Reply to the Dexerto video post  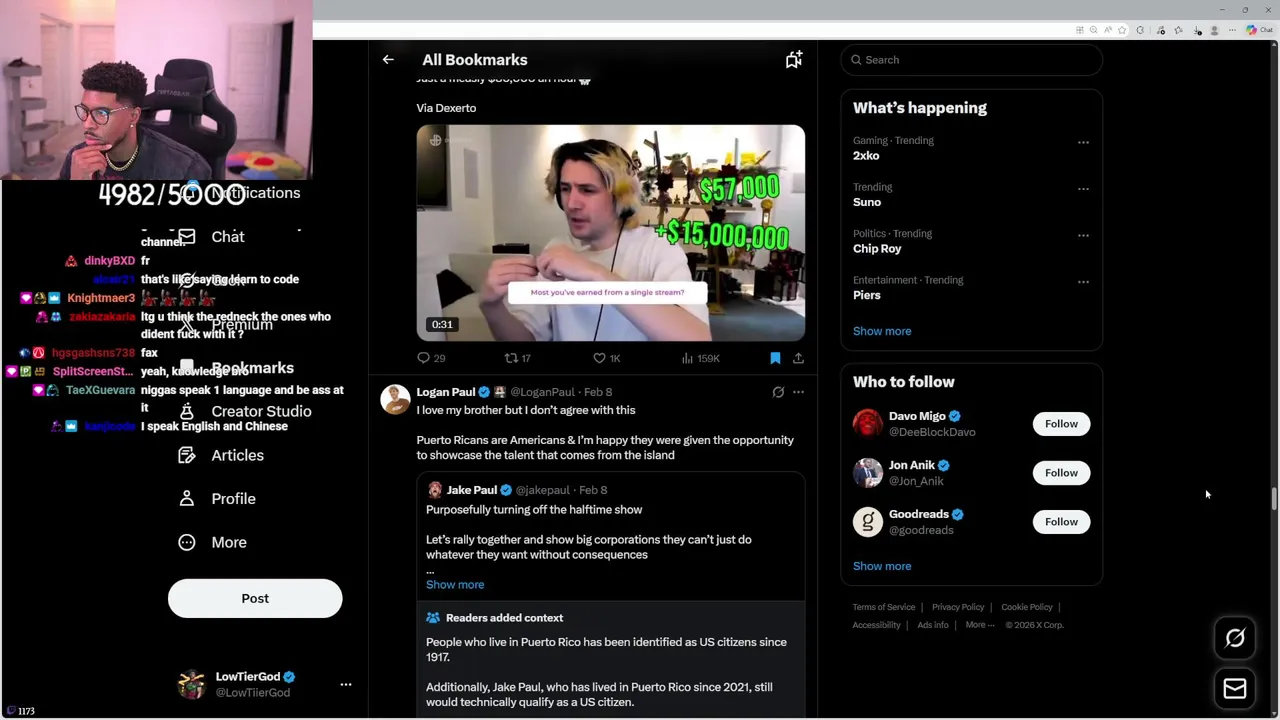click(x=431, y=358)
